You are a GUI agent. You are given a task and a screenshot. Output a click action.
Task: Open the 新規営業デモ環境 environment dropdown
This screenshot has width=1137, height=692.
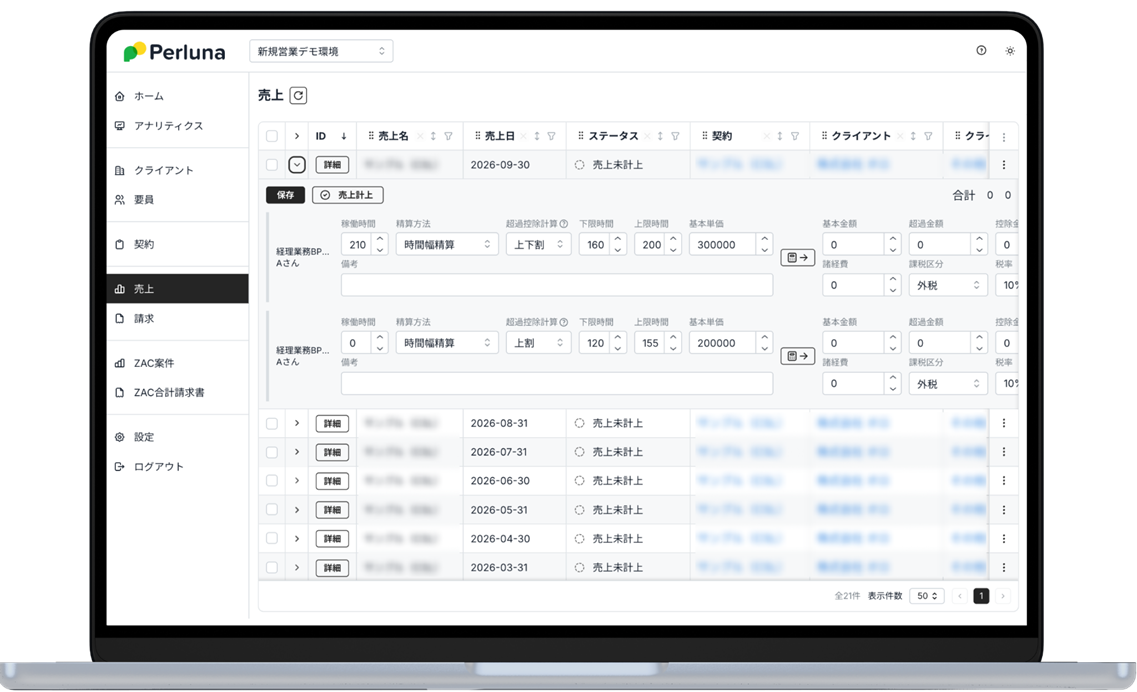click(321, 51)
